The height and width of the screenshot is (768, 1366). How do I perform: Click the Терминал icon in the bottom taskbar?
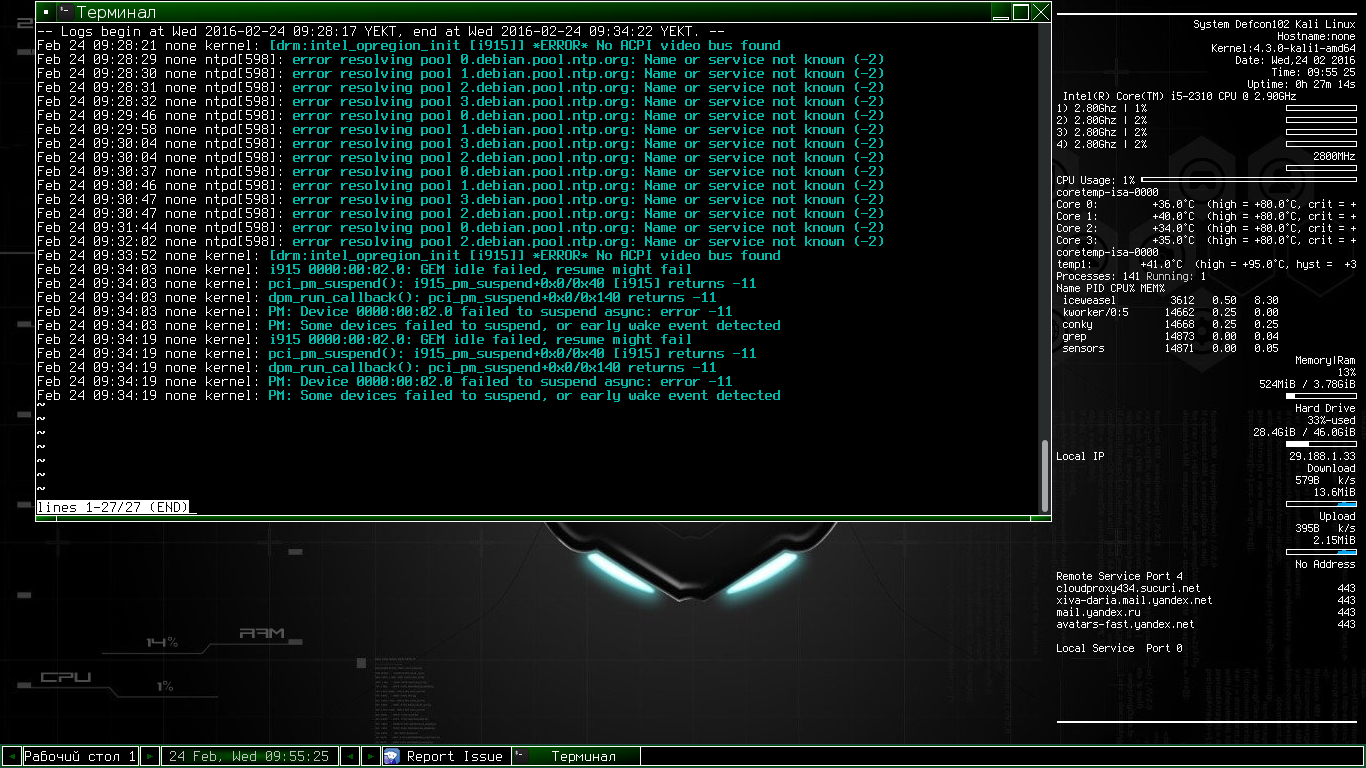coord(521,756)
